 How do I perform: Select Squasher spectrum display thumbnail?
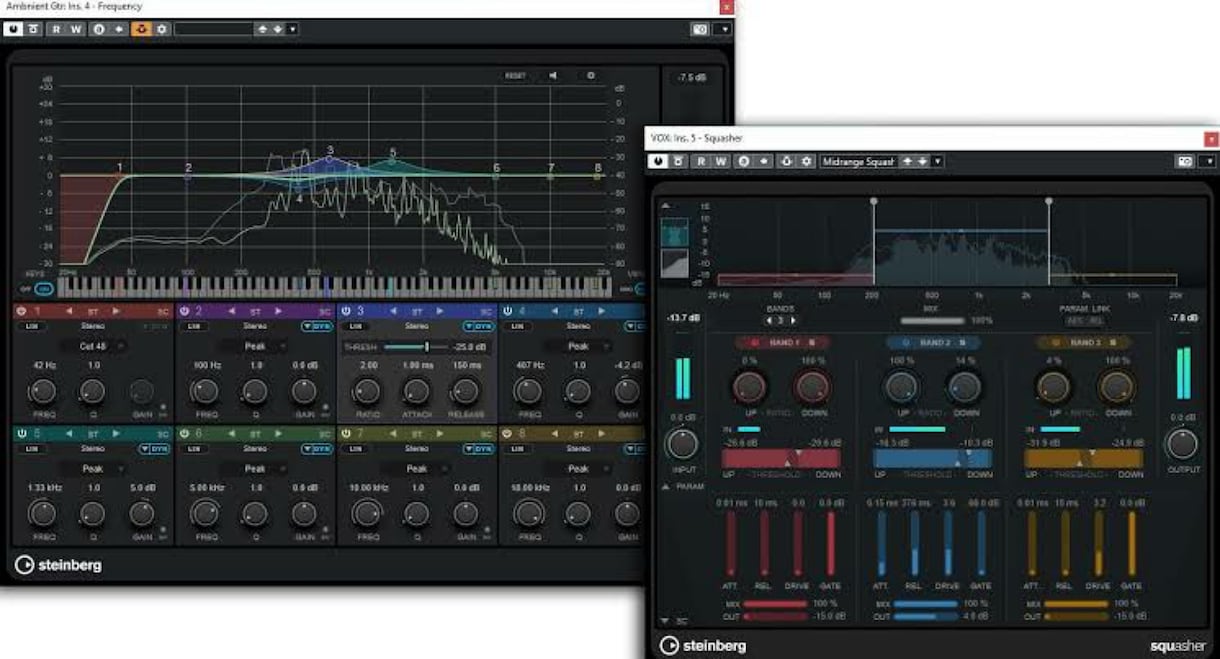(675, 234)
